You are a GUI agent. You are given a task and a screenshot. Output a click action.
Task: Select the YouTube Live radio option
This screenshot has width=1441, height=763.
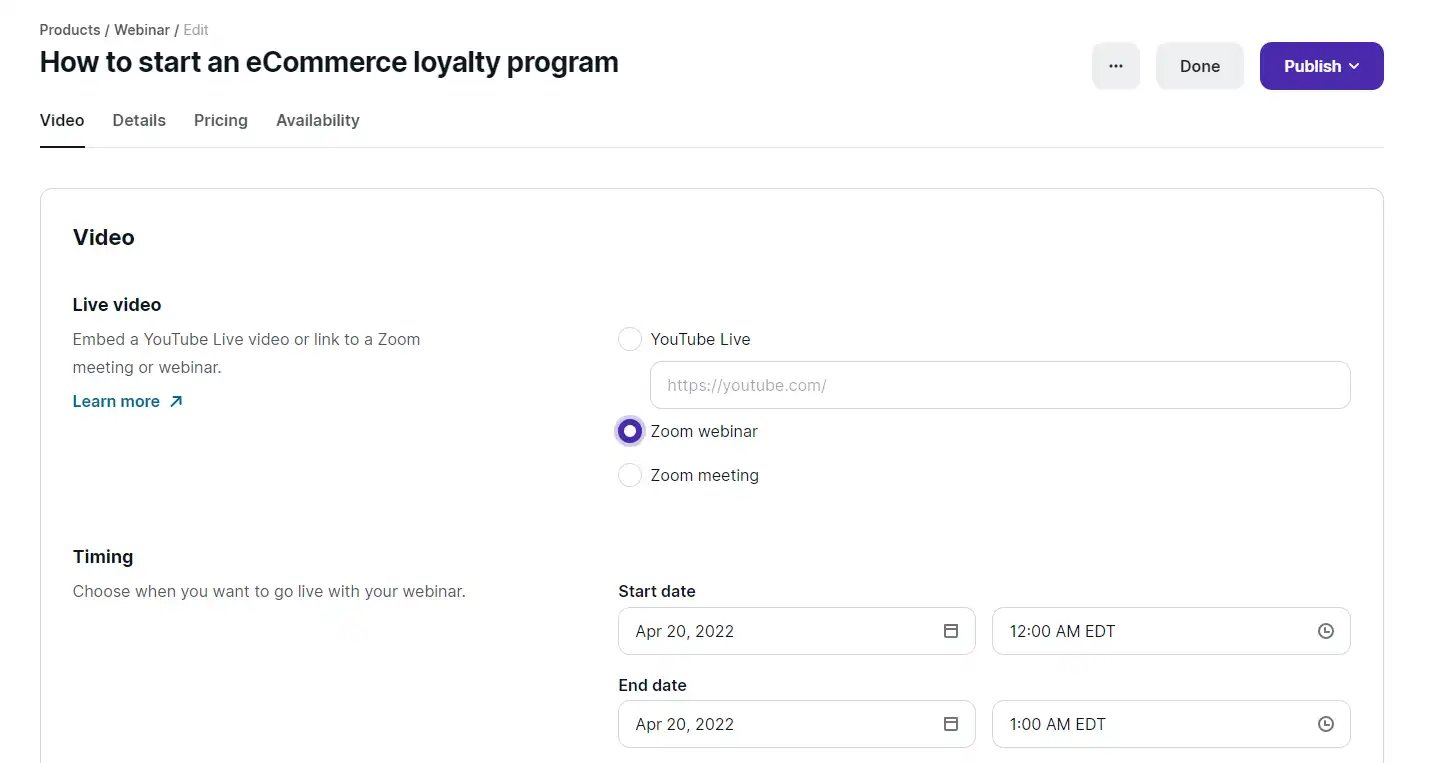tap(630, 339)
